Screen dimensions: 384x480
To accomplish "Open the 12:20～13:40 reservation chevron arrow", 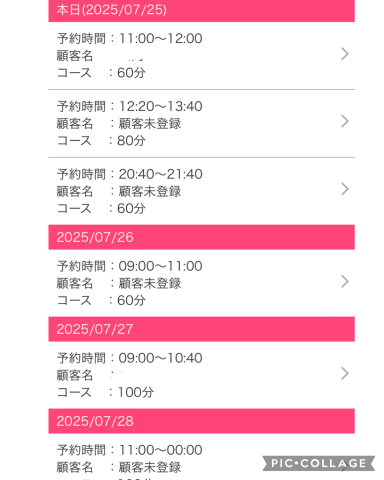I will coord(345,121).
